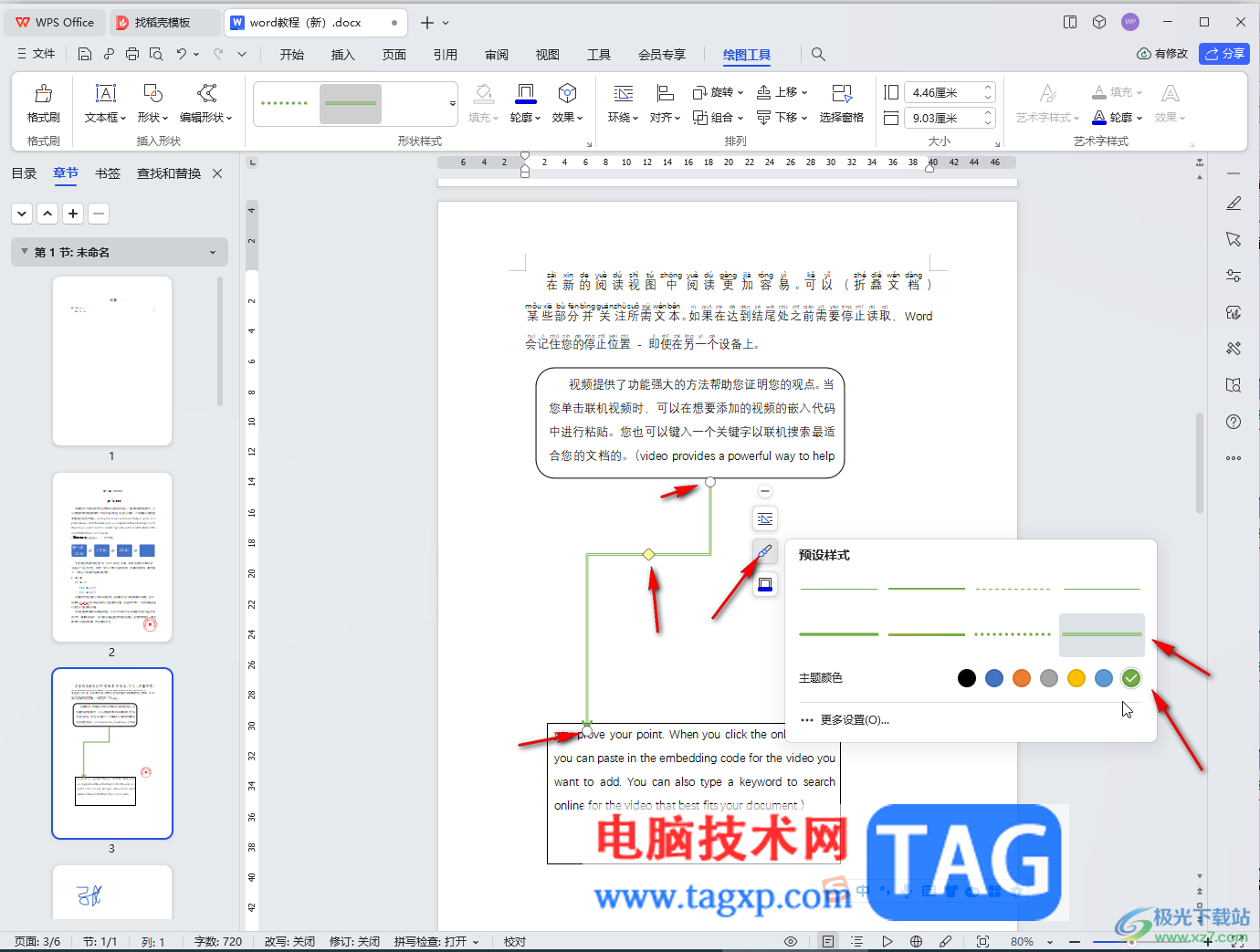Open Print Preview from the quick toolbar
Screen dimensions: 1260x952
click(156, 54)
